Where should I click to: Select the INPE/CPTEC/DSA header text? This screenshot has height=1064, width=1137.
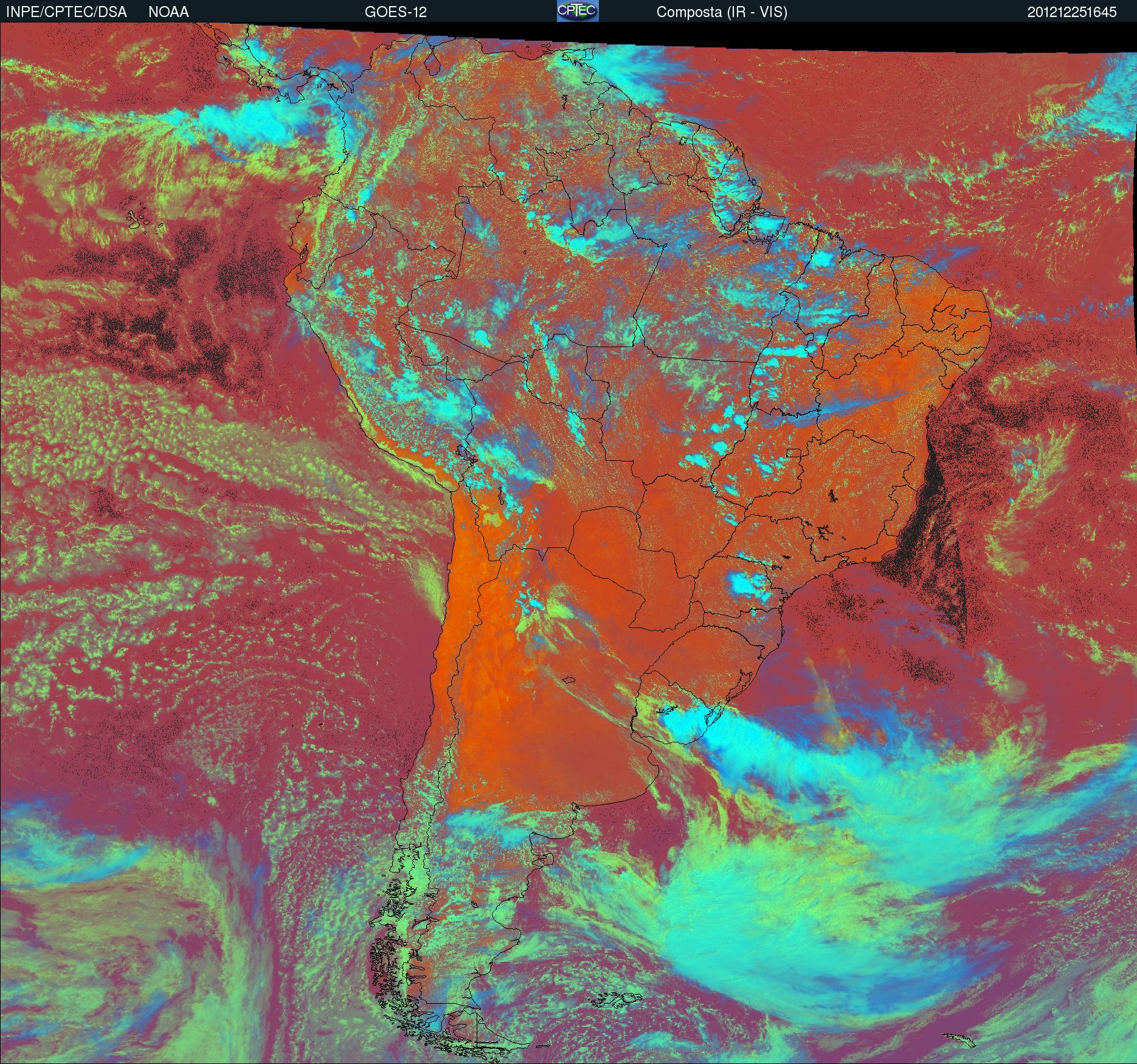tap(66, 12)
